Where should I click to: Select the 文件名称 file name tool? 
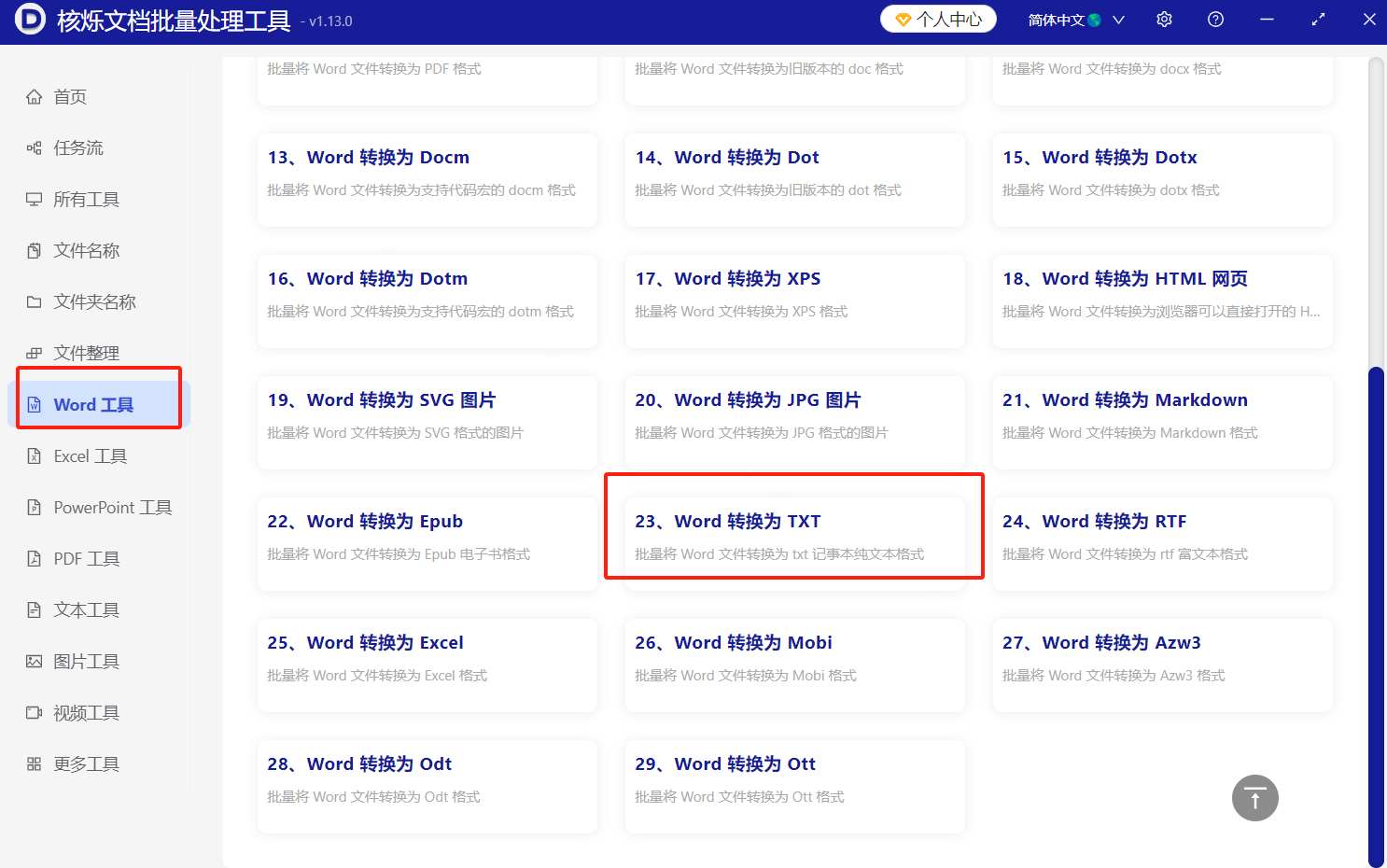tap(84, 250)
